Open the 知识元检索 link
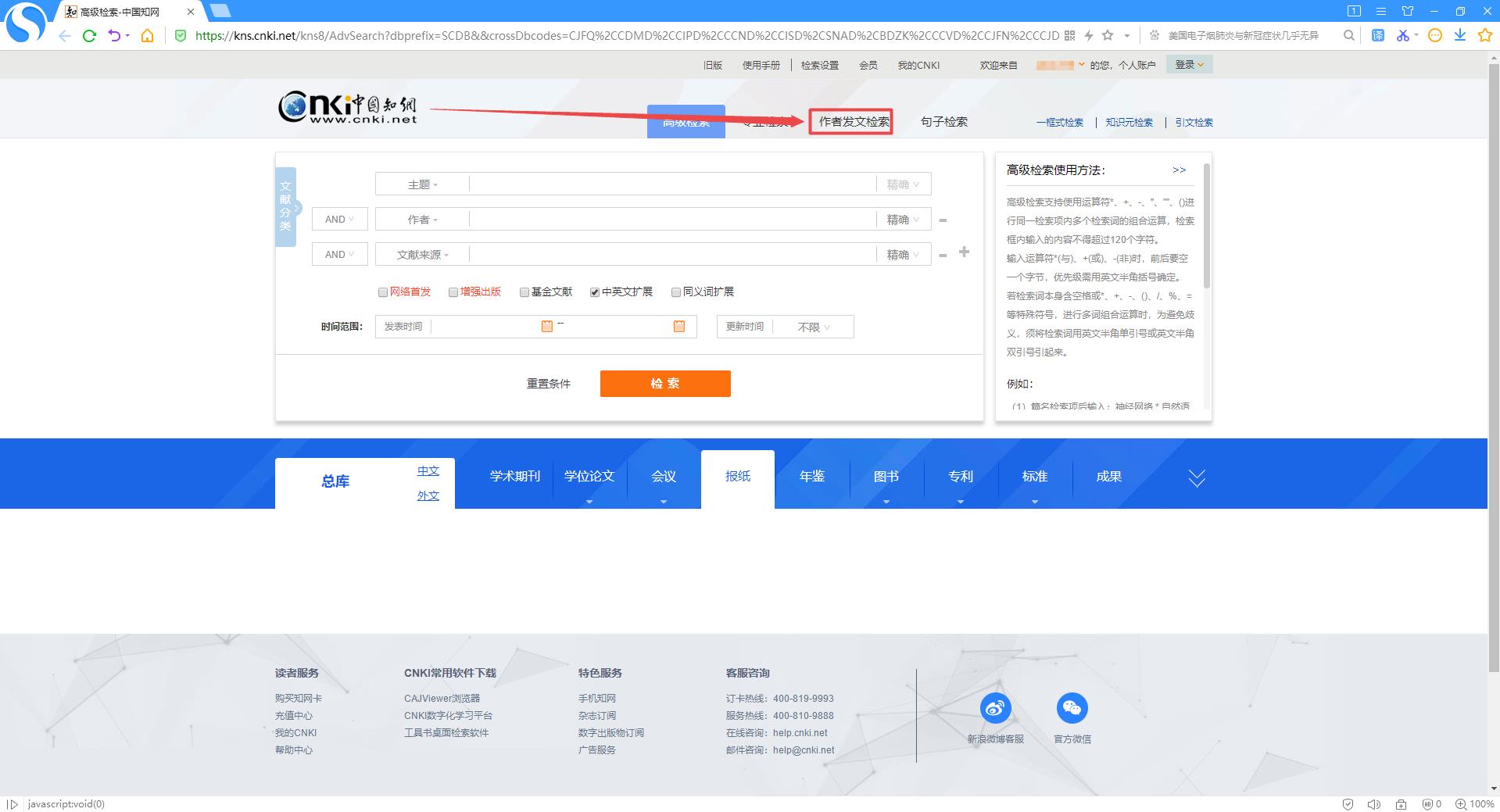Image resolution: width=1500 pixels, height=812 pixels. [1129, 123]
